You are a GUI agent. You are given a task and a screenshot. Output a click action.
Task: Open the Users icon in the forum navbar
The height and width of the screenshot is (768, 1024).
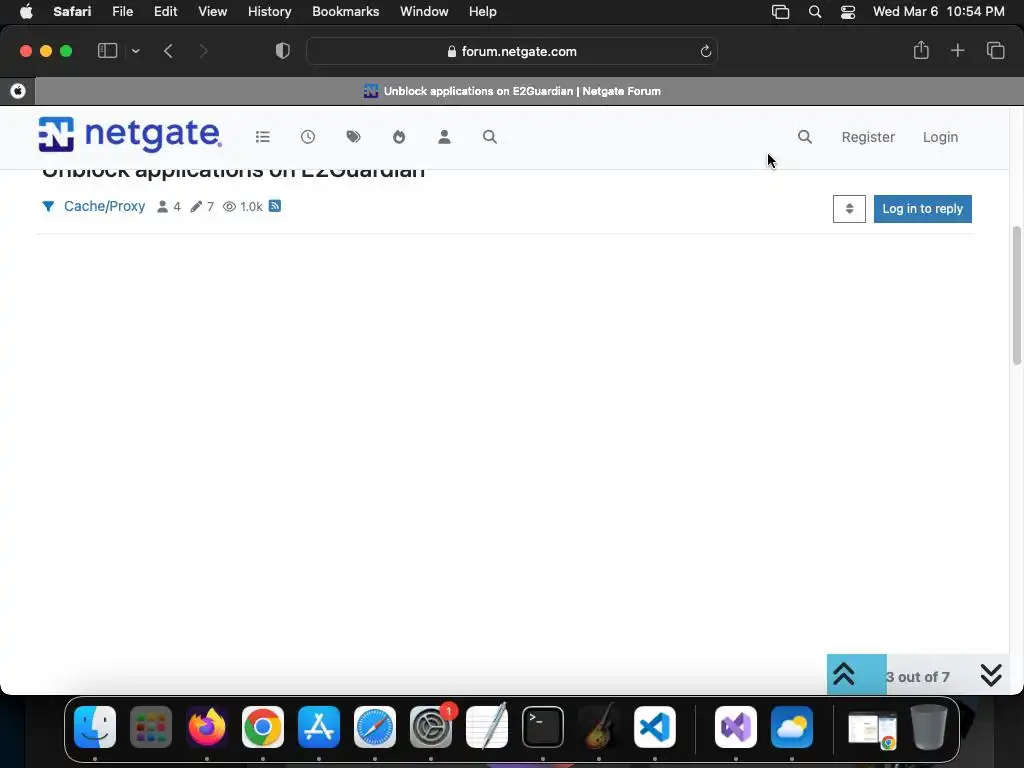click(444, 137)
